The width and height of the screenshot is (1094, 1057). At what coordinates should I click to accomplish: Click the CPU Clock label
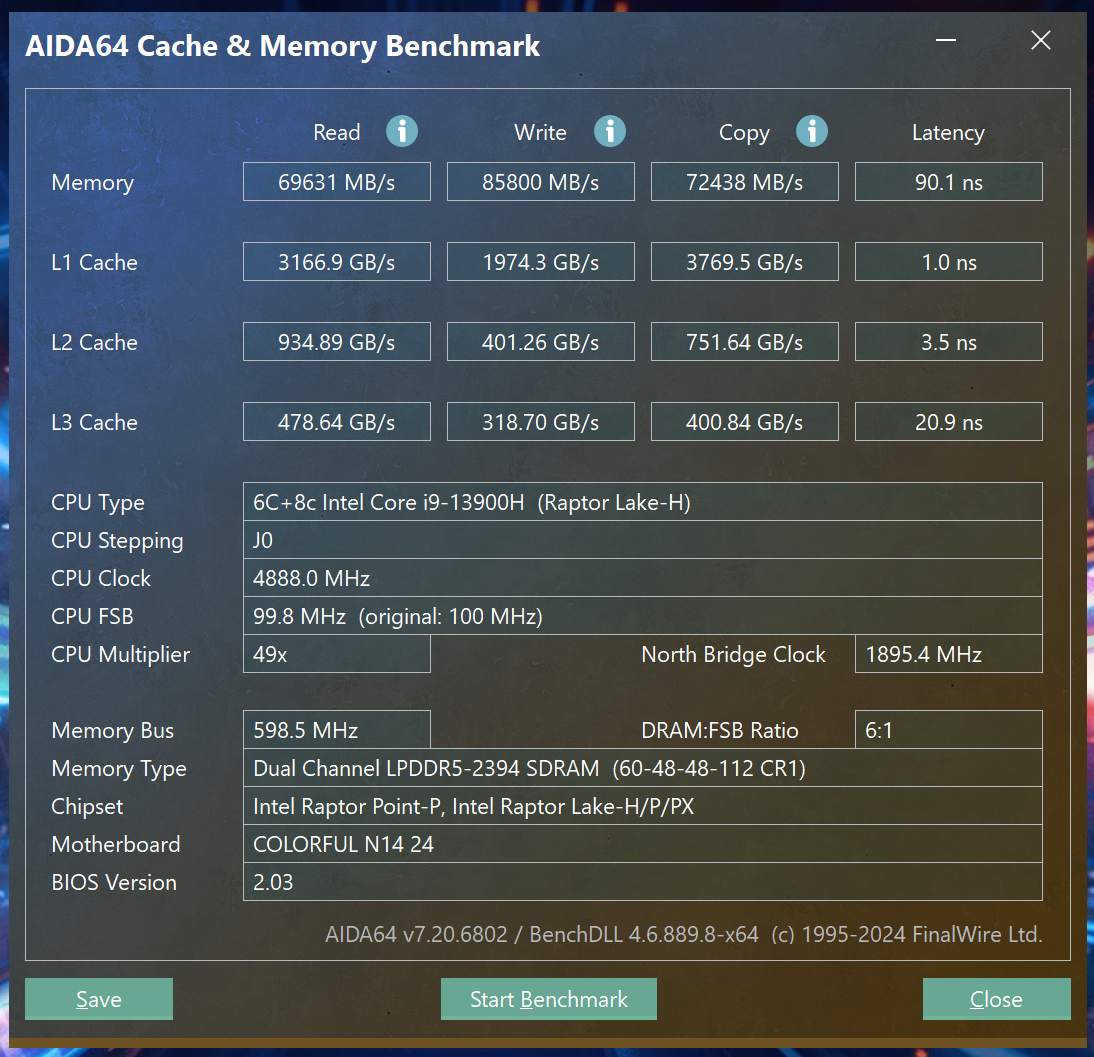tap(101, 578)
